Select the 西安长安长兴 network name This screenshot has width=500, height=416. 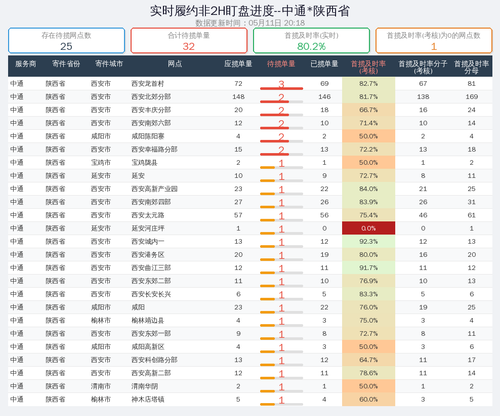coord(151,294)
